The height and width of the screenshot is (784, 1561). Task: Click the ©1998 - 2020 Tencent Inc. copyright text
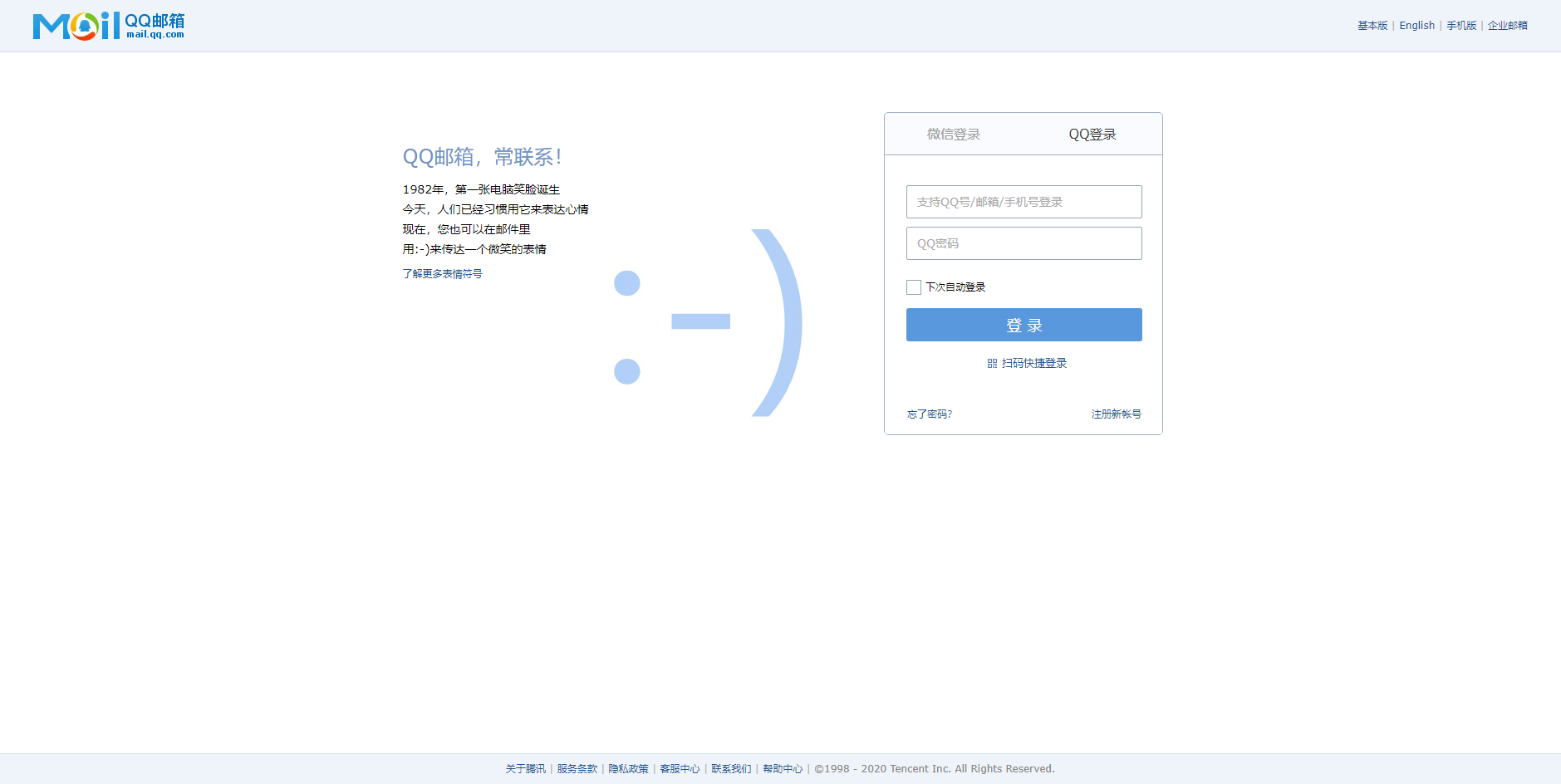point(935,769)
